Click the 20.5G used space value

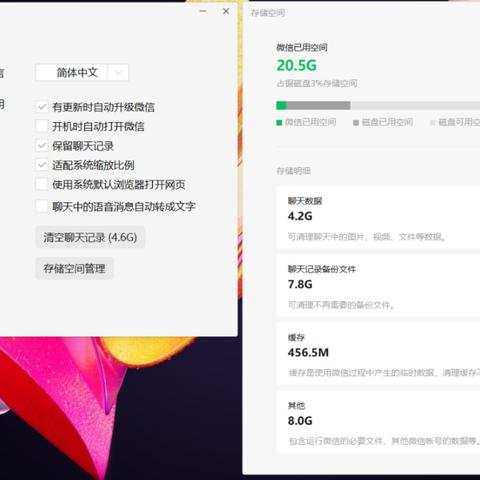click(296, 65)
